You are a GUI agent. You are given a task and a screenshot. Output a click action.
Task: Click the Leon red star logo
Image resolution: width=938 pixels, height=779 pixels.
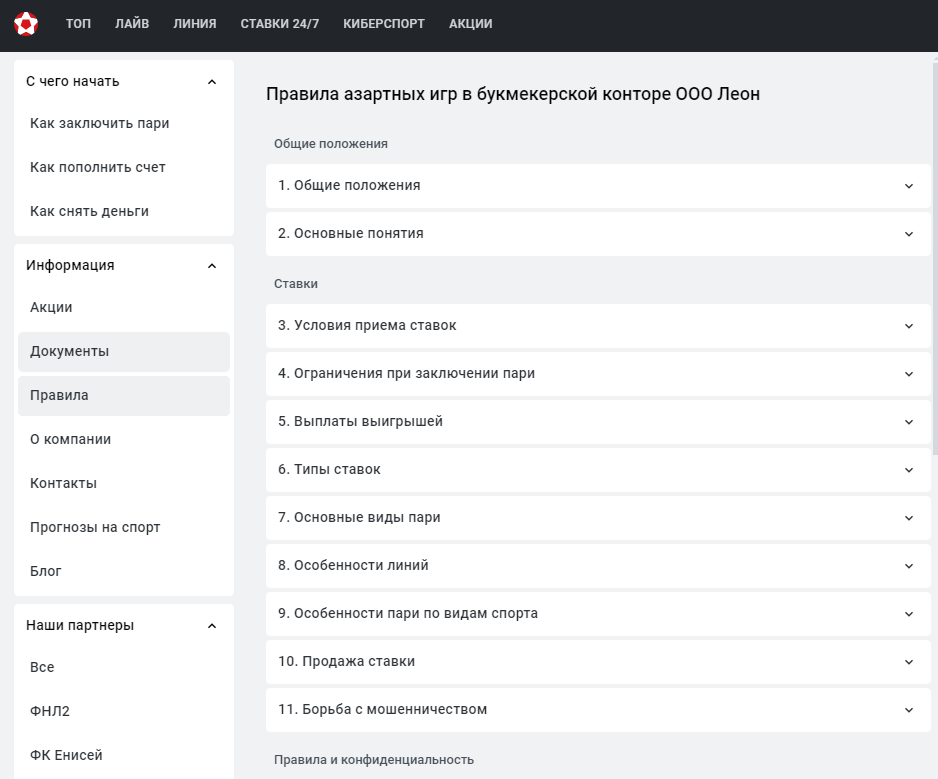click(x=26, y=23)
